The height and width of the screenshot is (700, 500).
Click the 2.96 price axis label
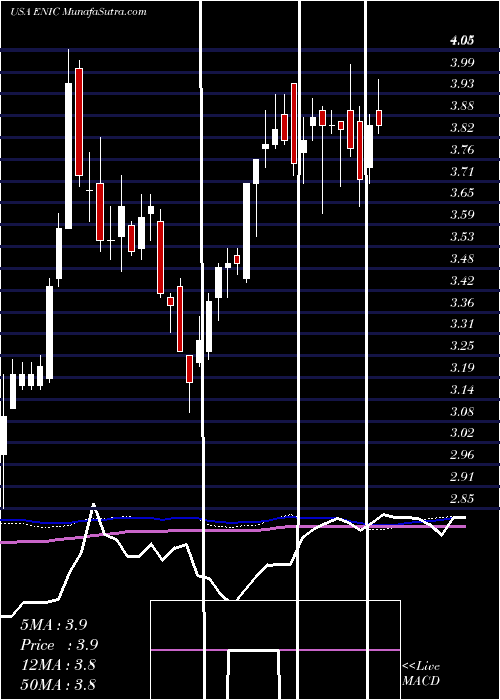(462, 455)
